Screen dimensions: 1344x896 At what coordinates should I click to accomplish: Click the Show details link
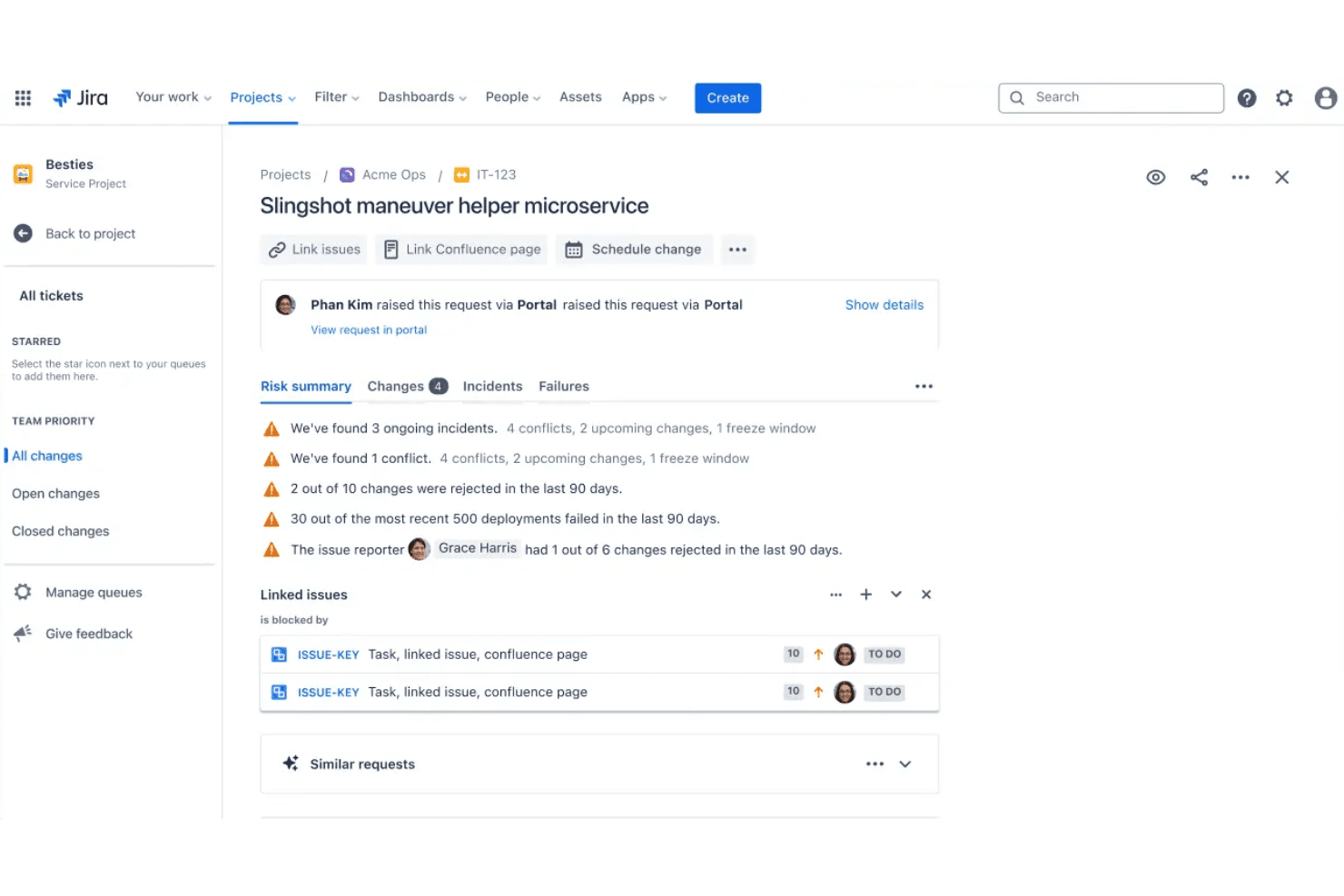[884, 305]
